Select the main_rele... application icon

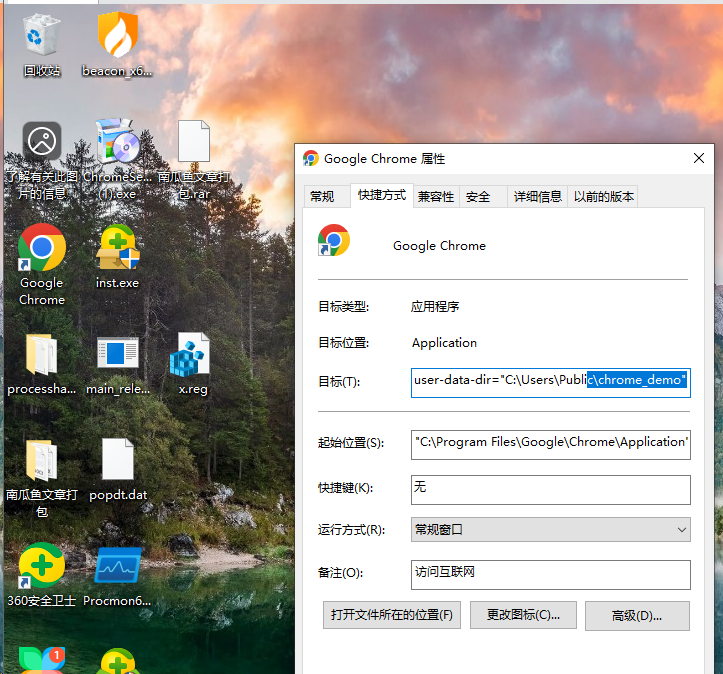[x=118, y=364]
